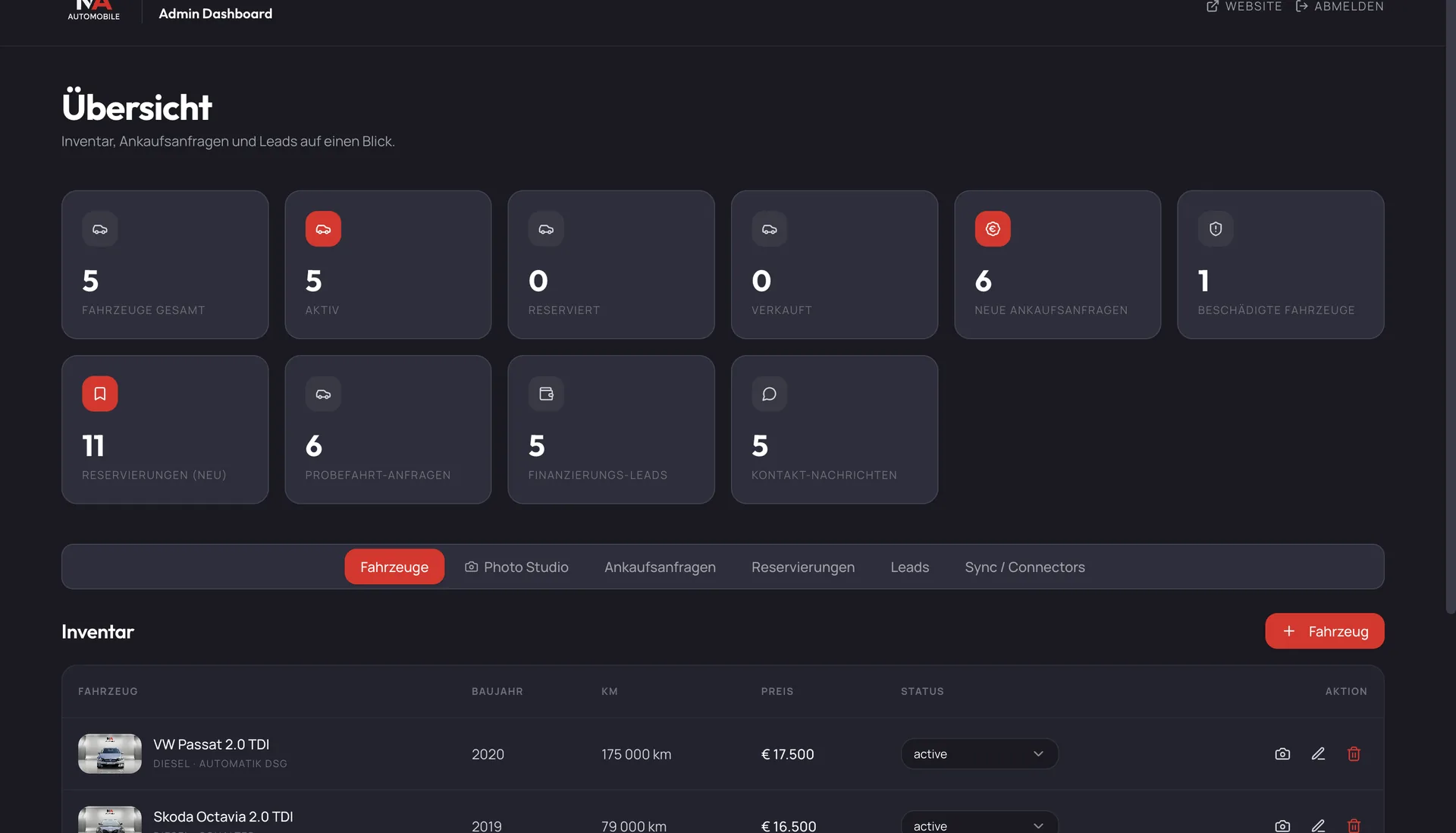Click the Probefahrt-Anfragen card label
Viewport: 1456px width, 833px height.
[x=378, y=475]
